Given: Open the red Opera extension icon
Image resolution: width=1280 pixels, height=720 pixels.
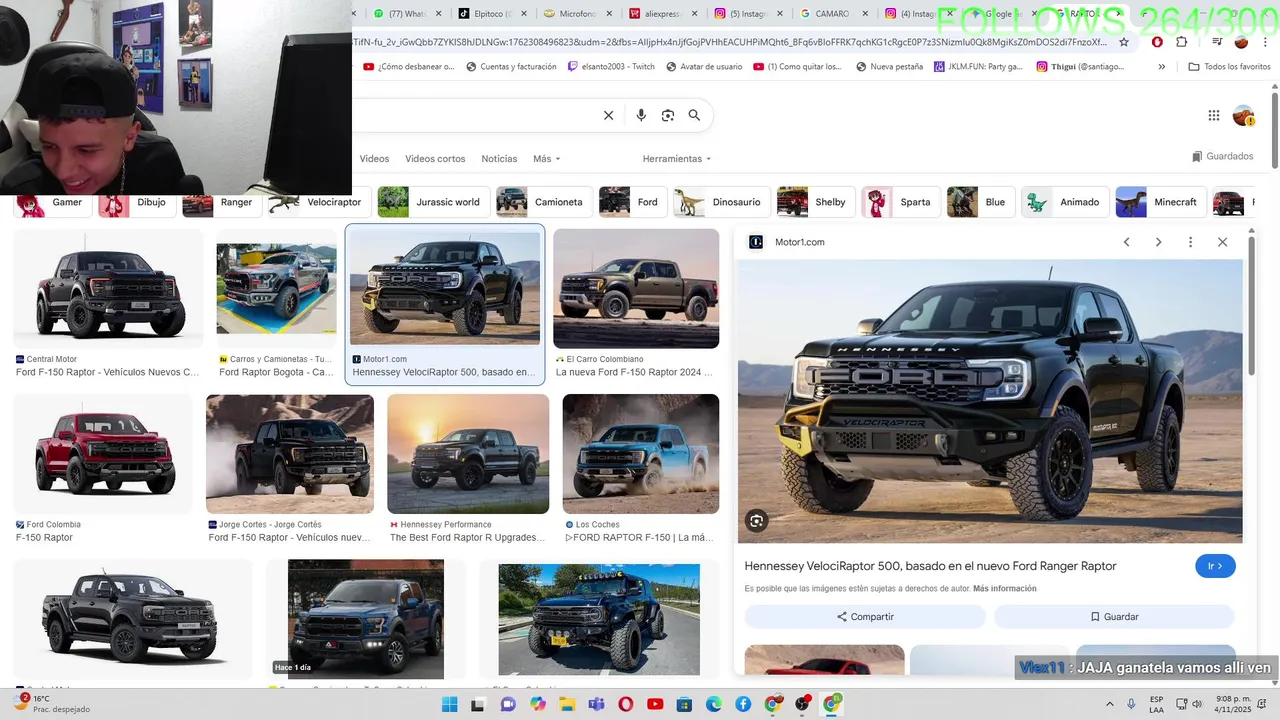Looking at the screenshot, I should (x=1157, y=42).
